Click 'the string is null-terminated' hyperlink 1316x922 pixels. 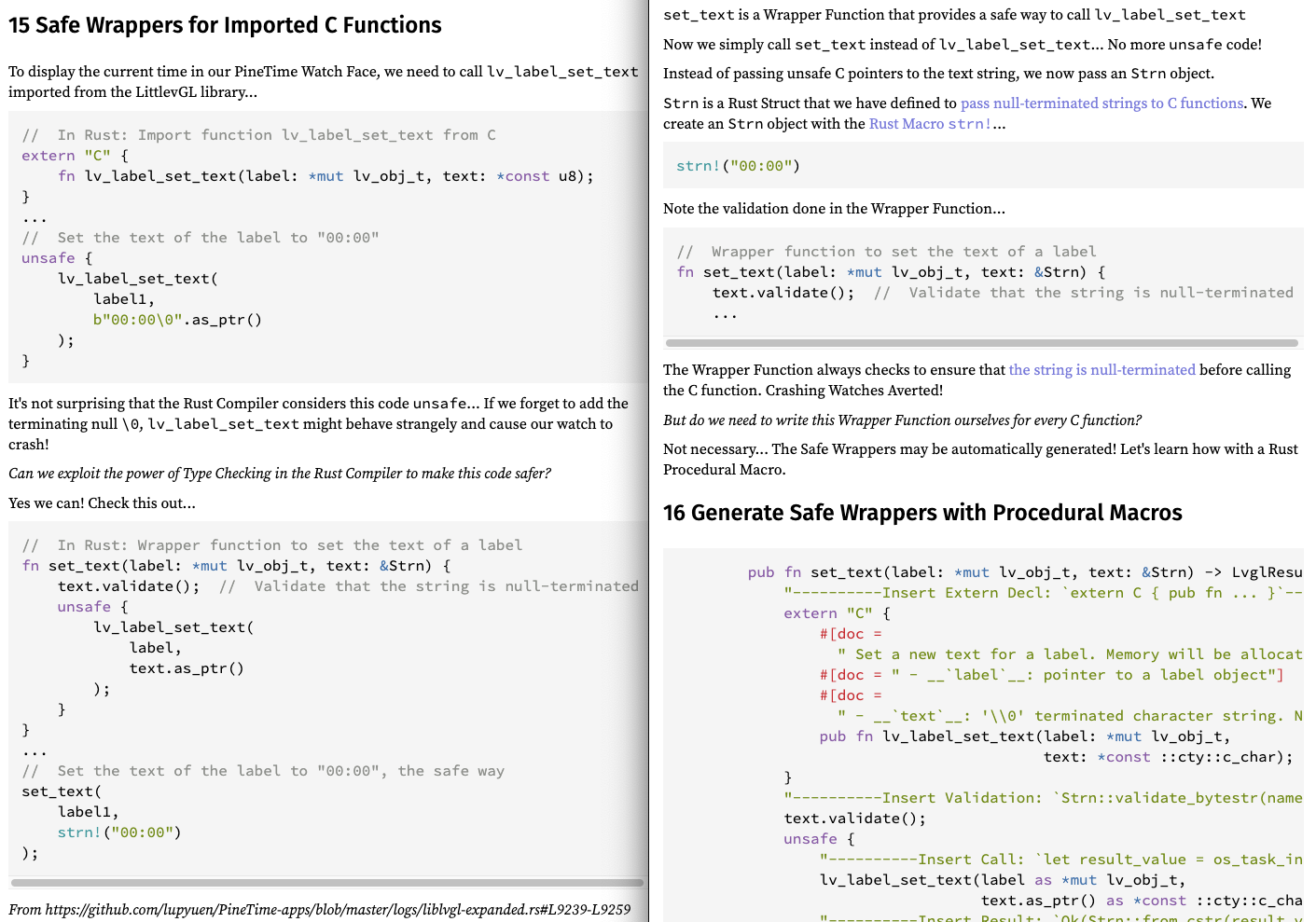pos(1101,370)
